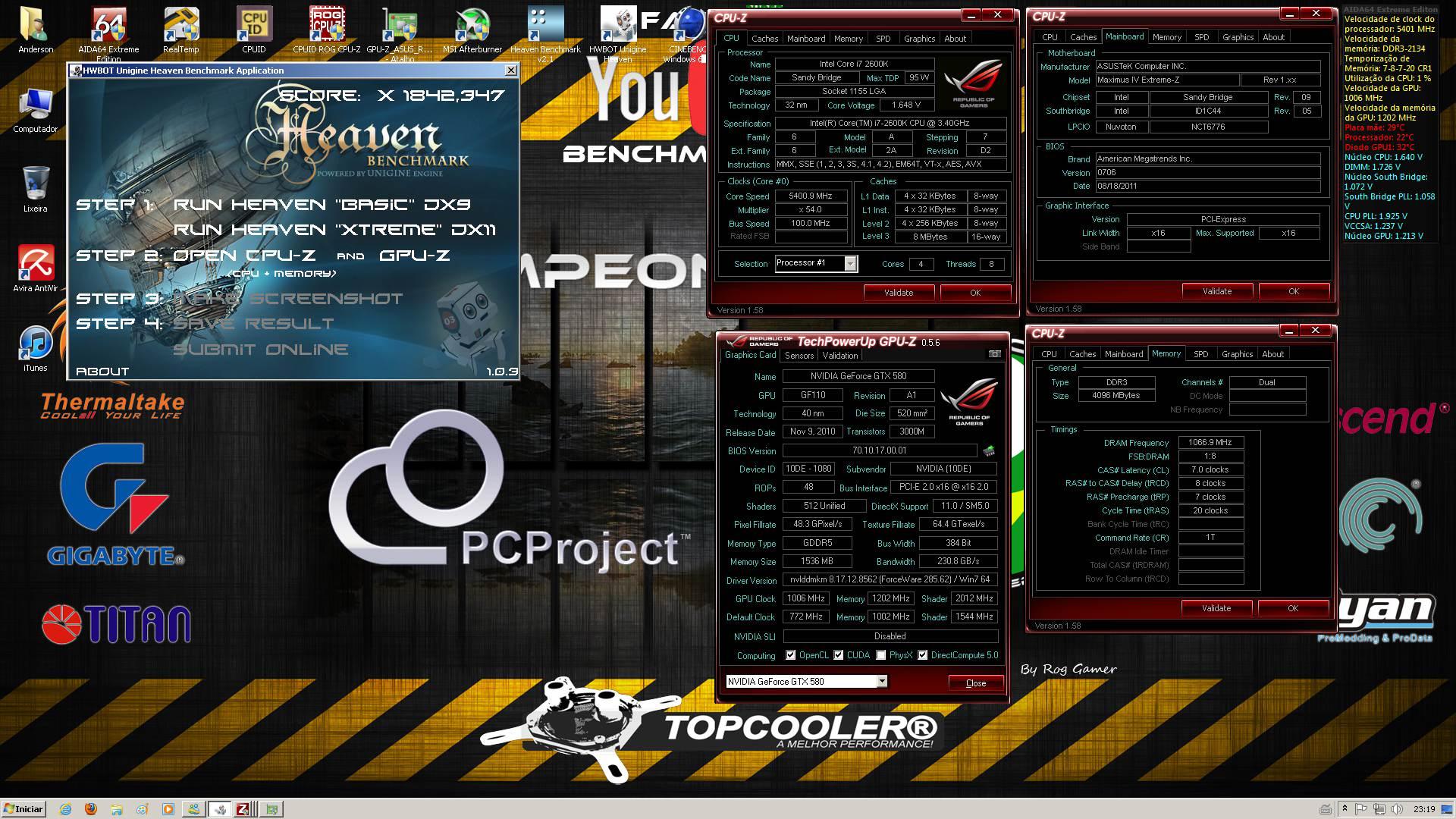Open the Windows Explorer folder taskbar icon
The width and height of the screenshot is (1456, 819).
tap(116, 809)
